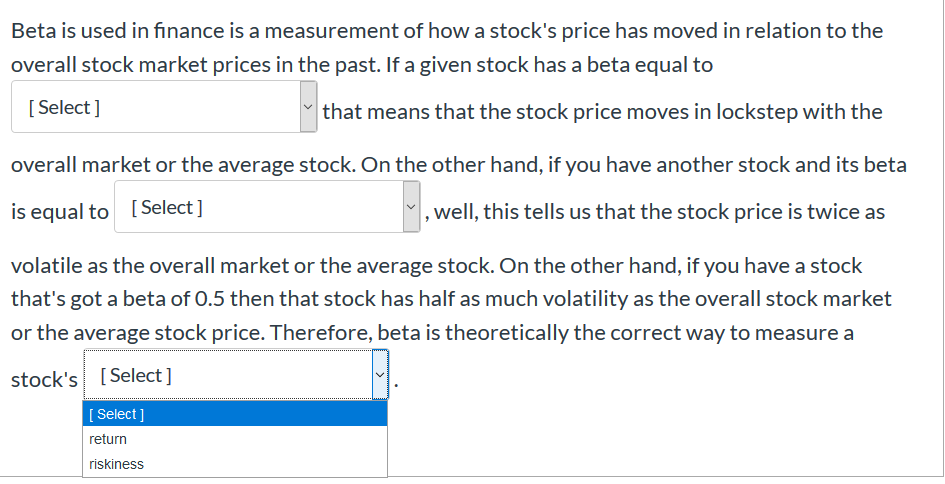This screenshot has height=484, width=945.
Task: Open the first beta value Select dropdown
Action: click(164, 107)
